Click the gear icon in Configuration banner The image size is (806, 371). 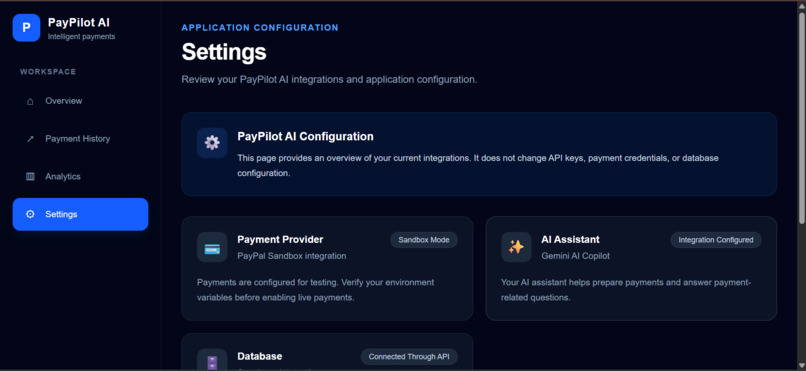212,143
